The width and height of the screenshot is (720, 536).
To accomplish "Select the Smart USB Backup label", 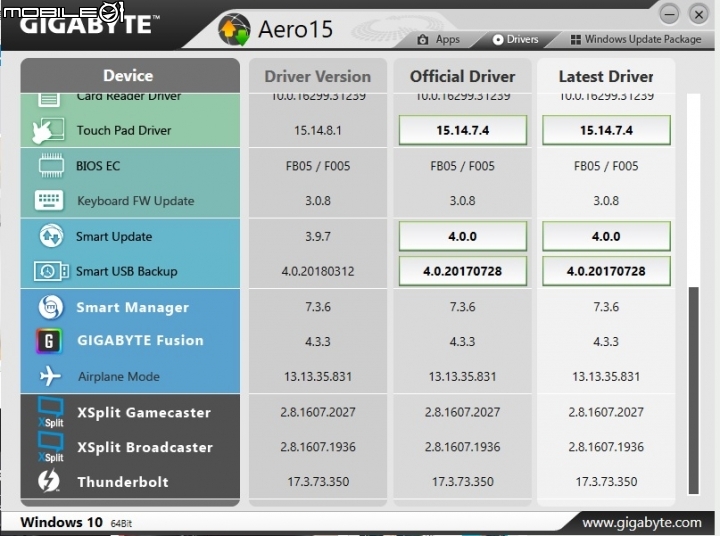I will click(126, 271).
